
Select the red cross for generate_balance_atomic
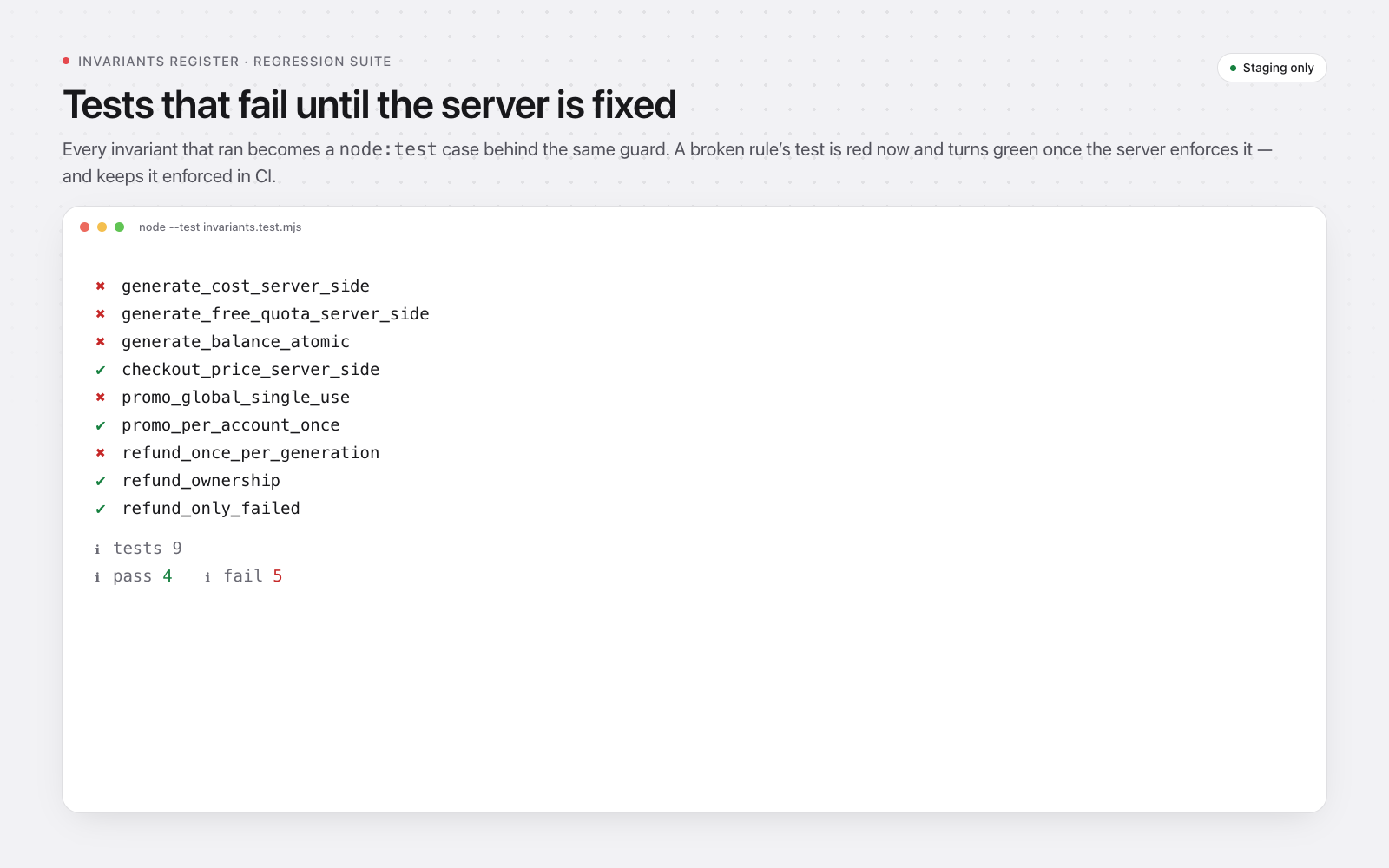pyautogui.click(x=101, y=342)
